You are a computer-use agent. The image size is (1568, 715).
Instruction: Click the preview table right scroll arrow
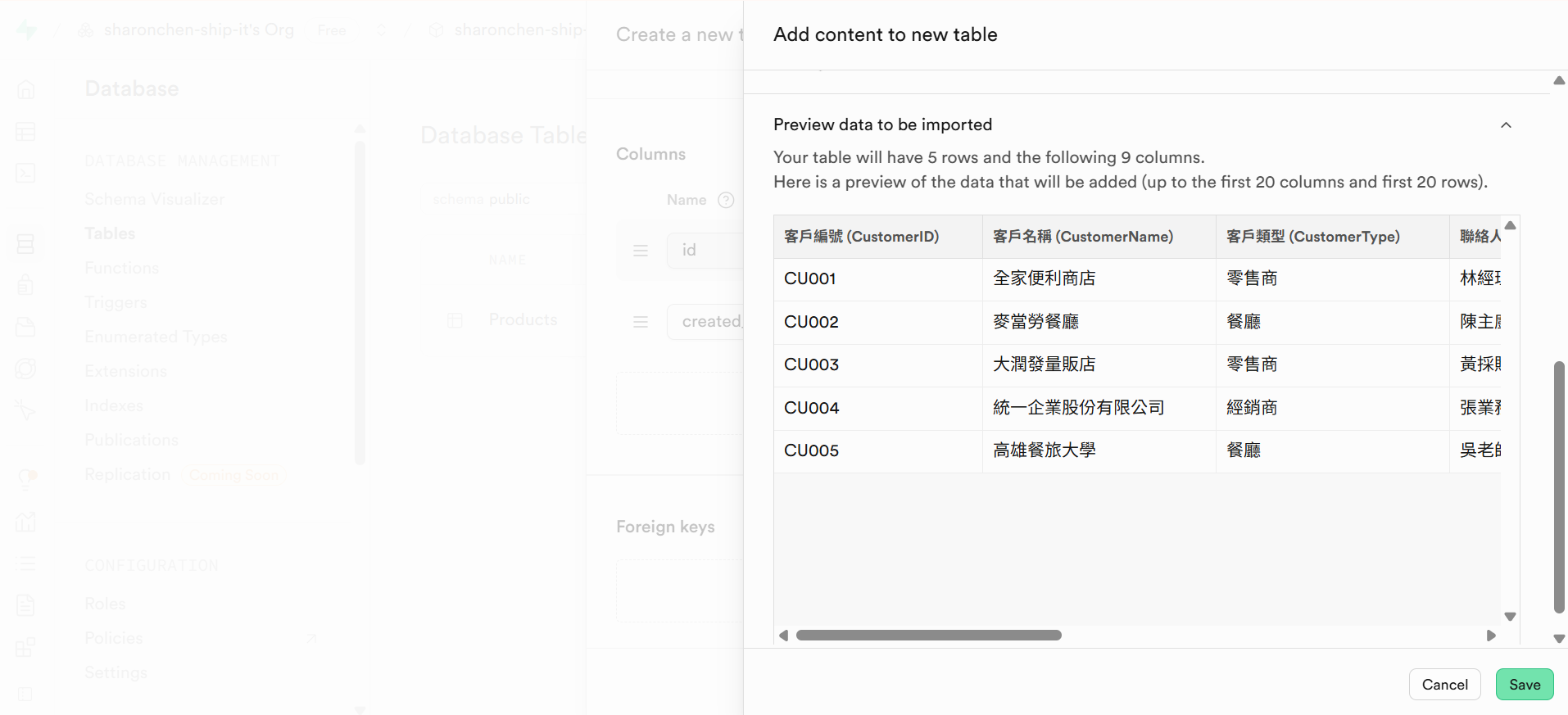1491,636
